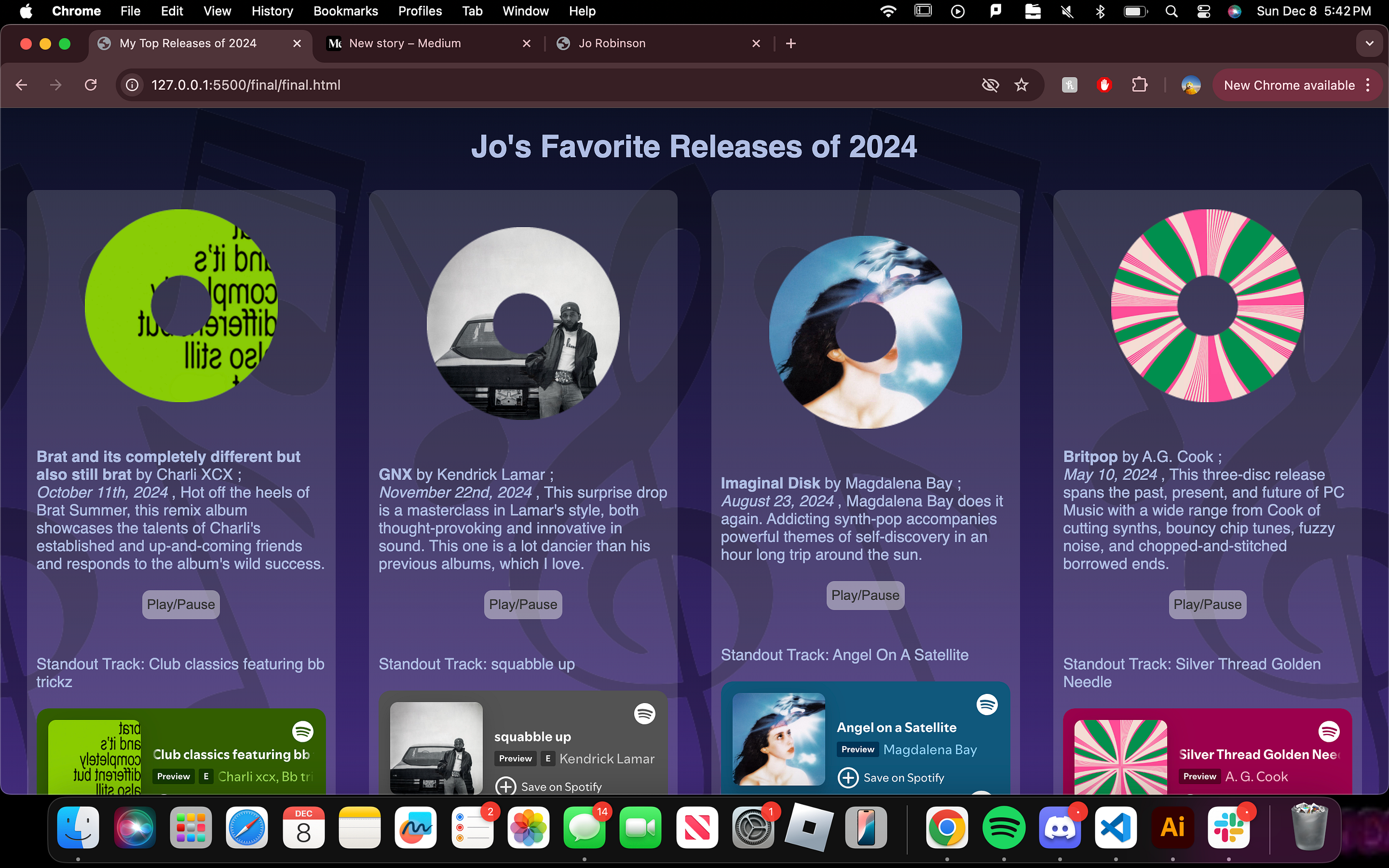Open Spotlight search in menu bar

[x=1172, y=11]
